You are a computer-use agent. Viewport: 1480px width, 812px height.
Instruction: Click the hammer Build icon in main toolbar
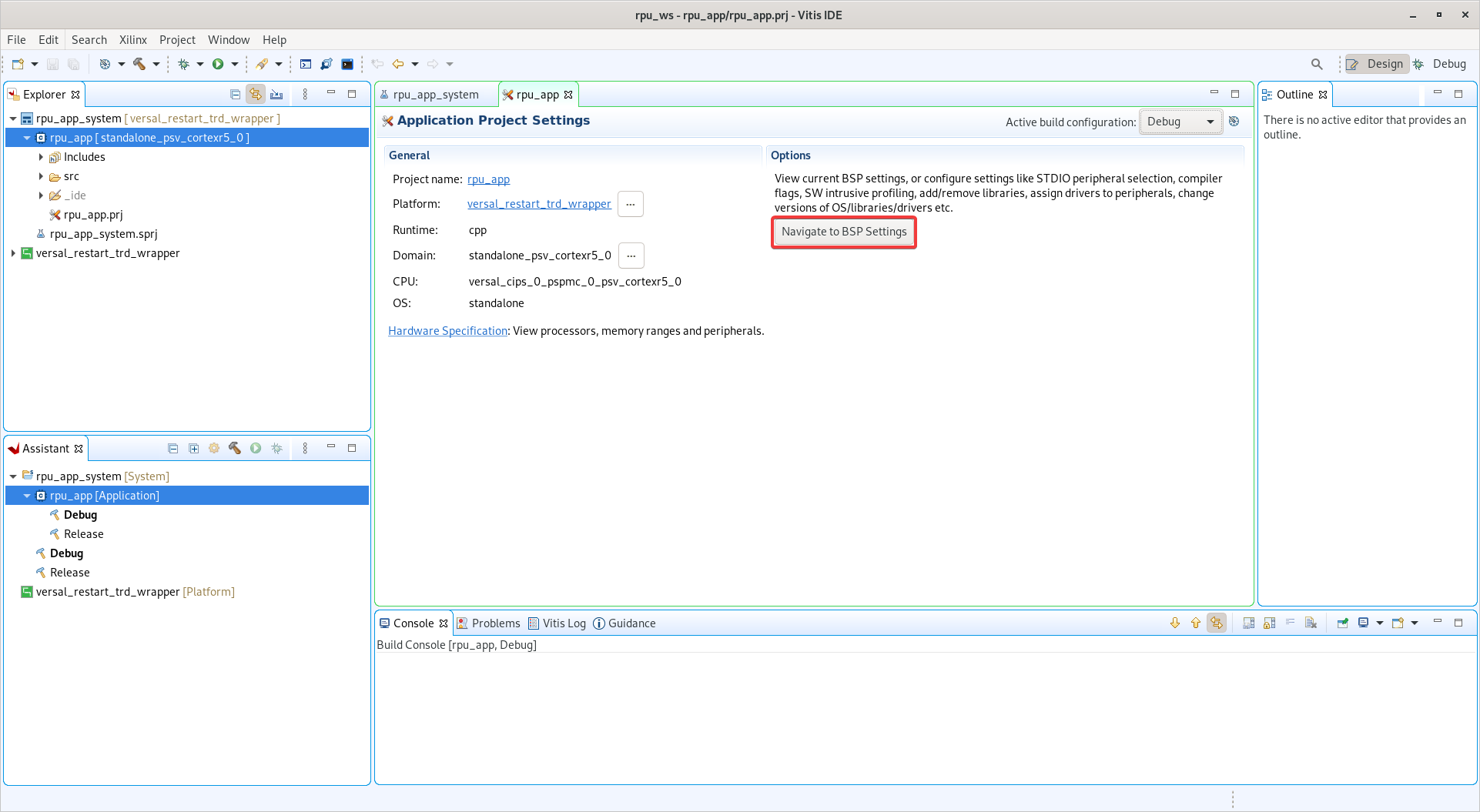tap(139, 64)
